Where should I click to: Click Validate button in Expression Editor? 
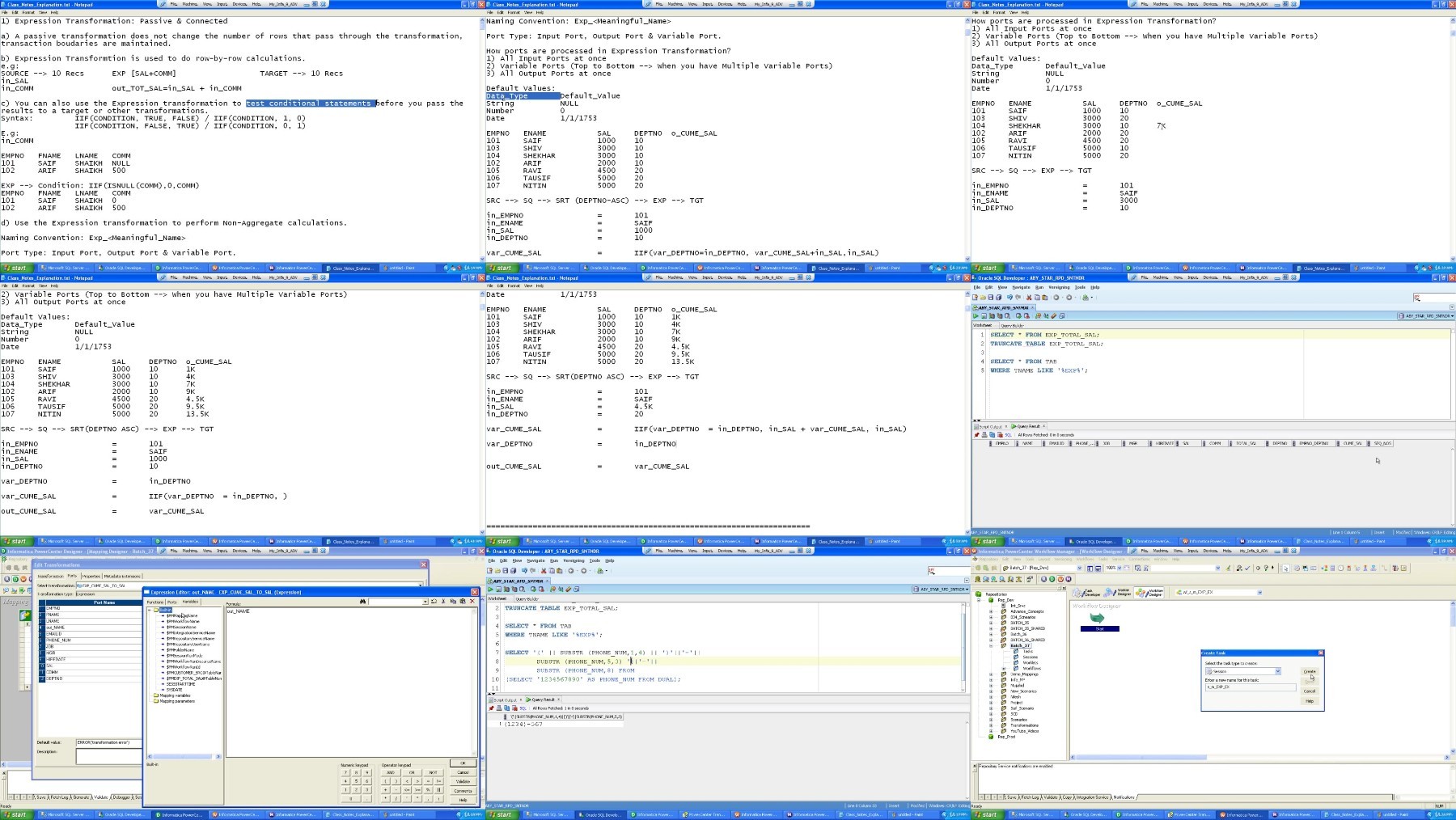point(463,781)
